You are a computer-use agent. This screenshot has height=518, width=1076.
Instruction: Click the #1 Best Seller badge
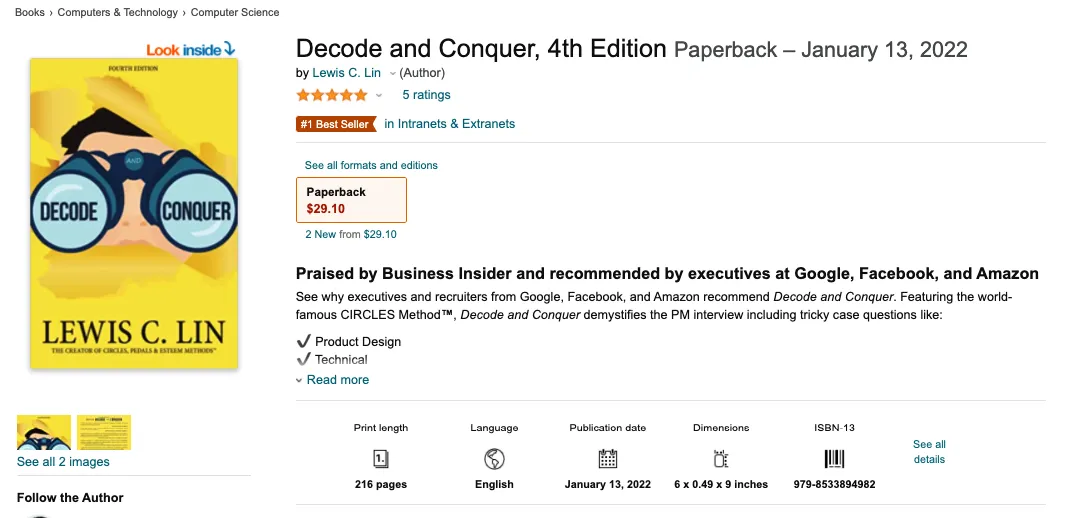point(336,124)
